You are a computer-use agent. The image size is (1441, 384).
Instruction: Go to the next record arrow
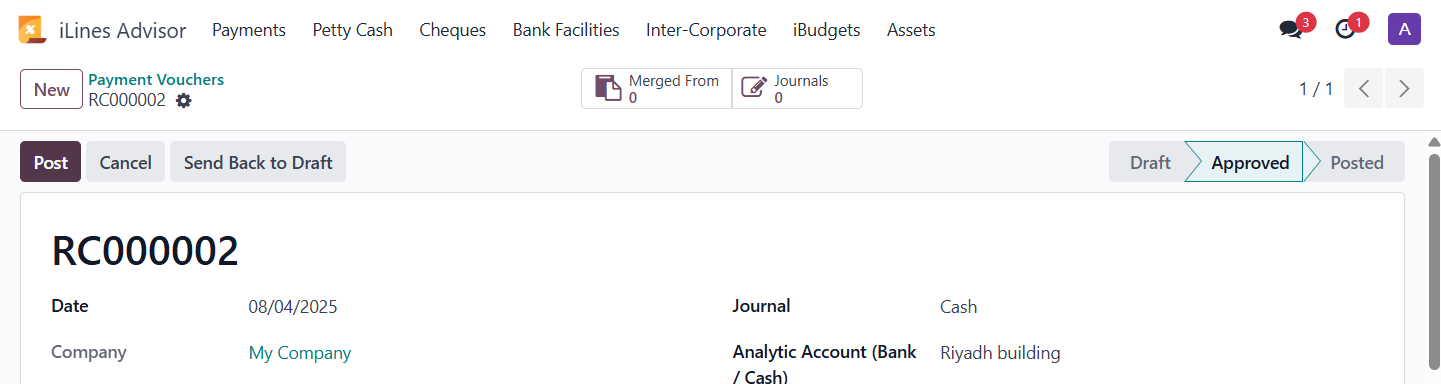(x=1404, y=88)
